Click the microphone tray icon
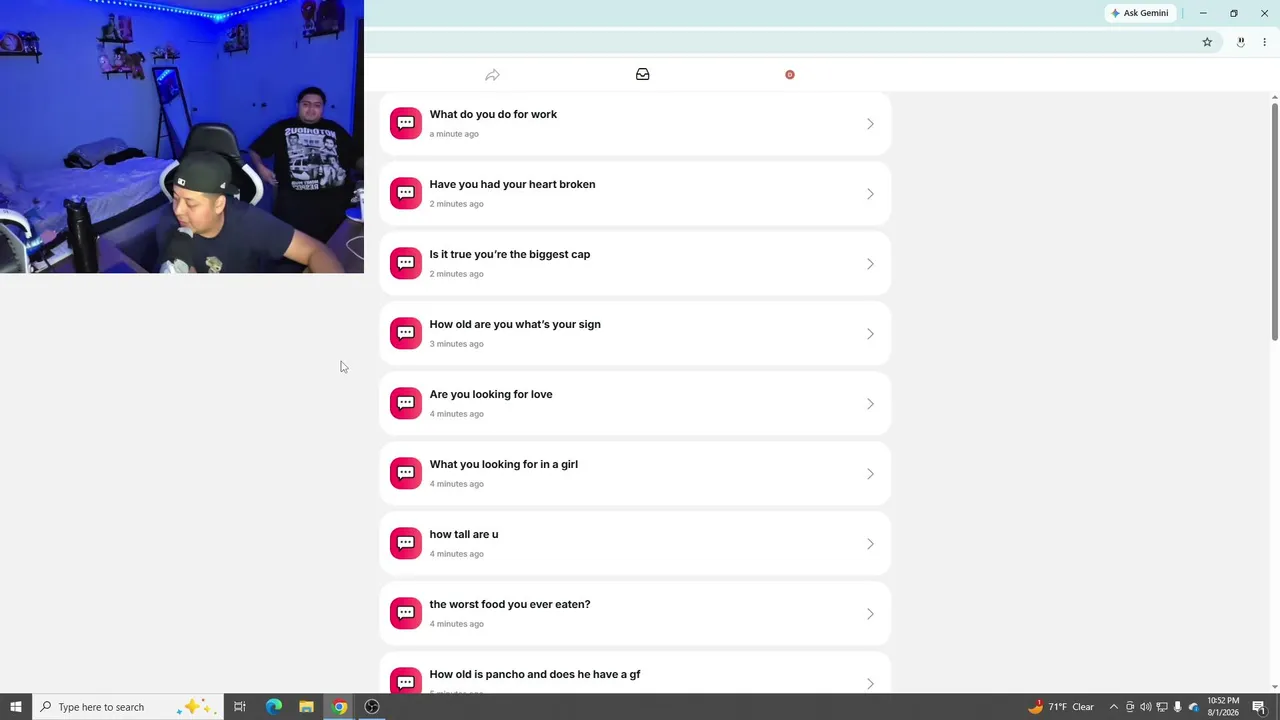1280x720 pixels. 1178,707
